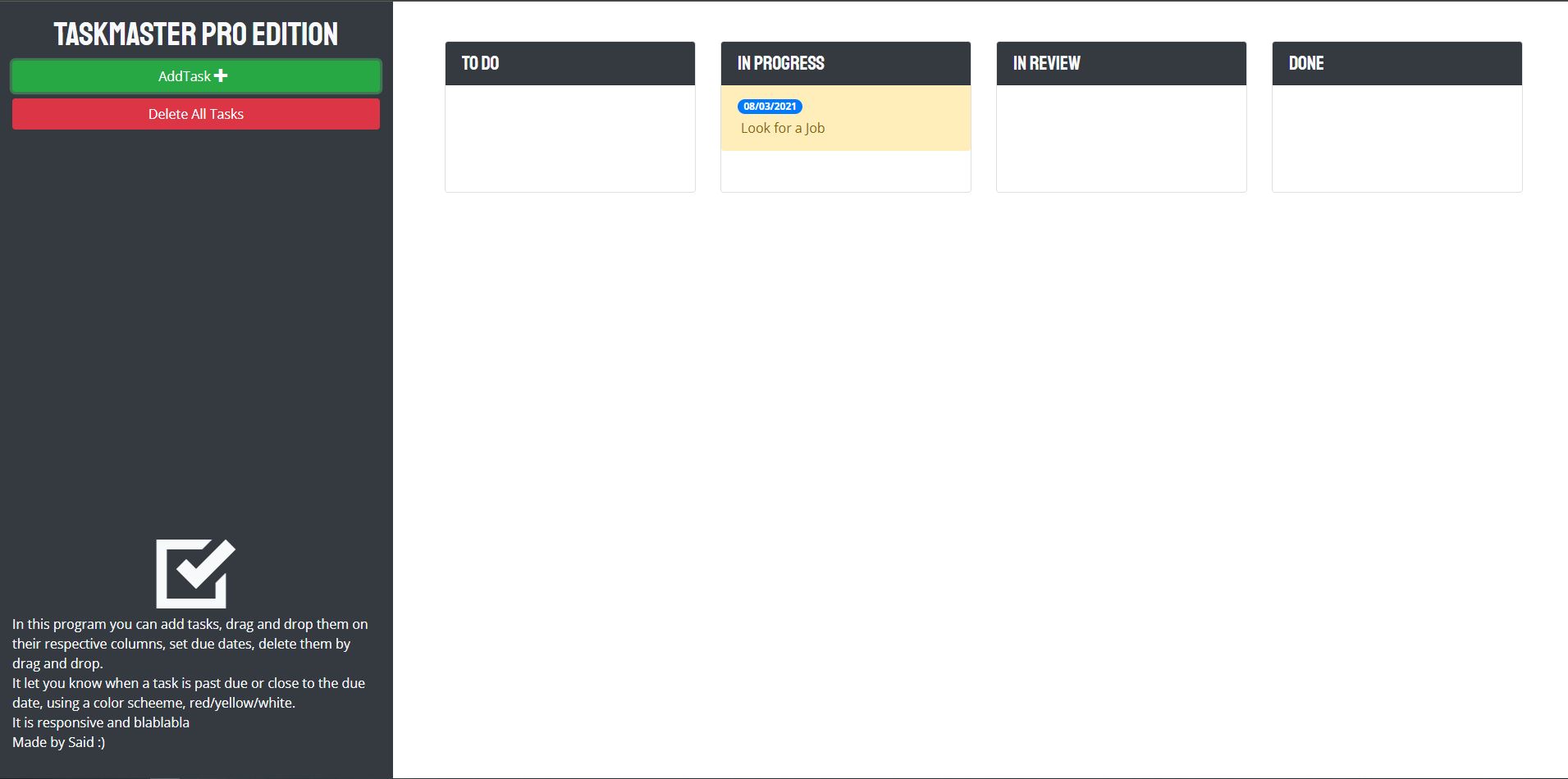Click the IN PROGRESS column header
Viewport: 1568px width, 779px height.
(x=846, y=63)
